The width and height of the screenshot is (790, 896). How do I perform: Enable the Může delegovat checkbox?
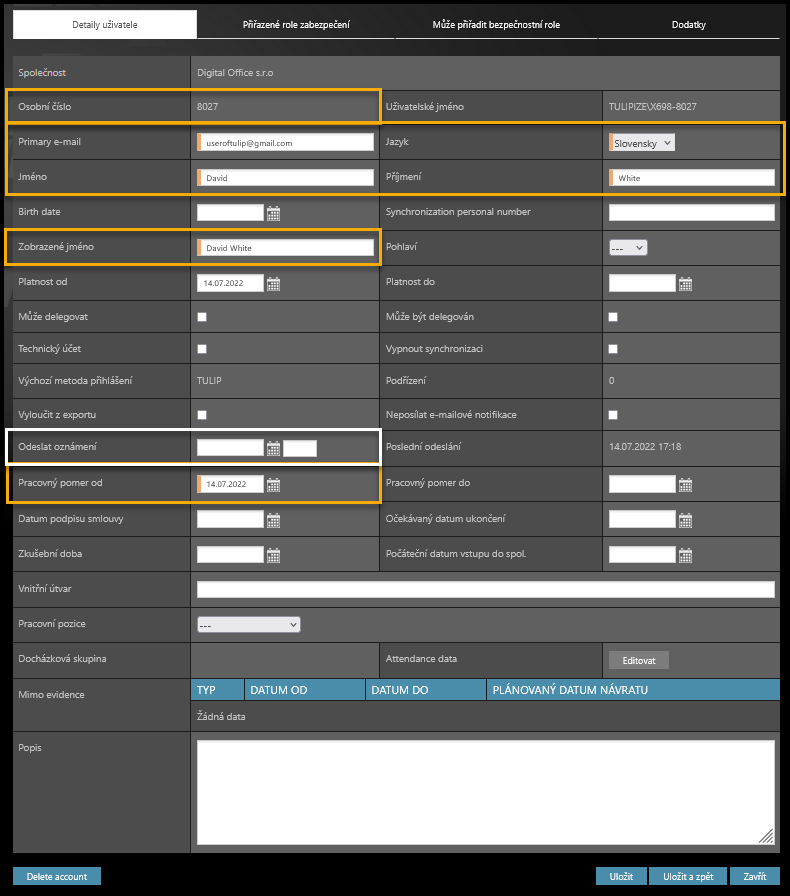(202, 317)
